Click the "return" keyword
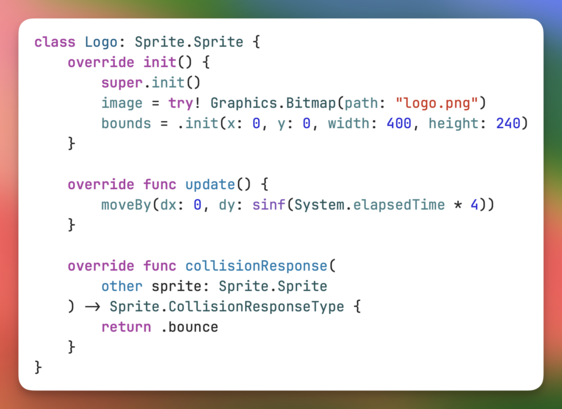 (x=126, y=327)
